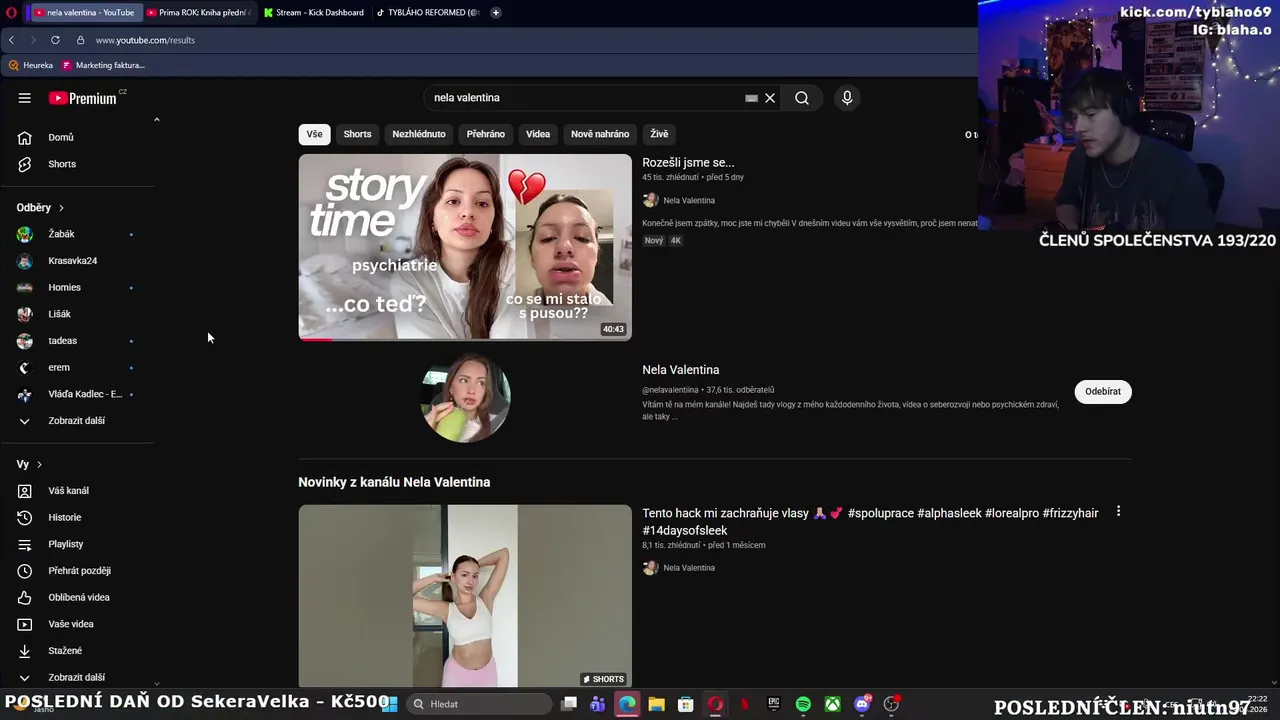
Task: Open the Nela Valentina channel avatar
Action: click(x=465, y=398)
